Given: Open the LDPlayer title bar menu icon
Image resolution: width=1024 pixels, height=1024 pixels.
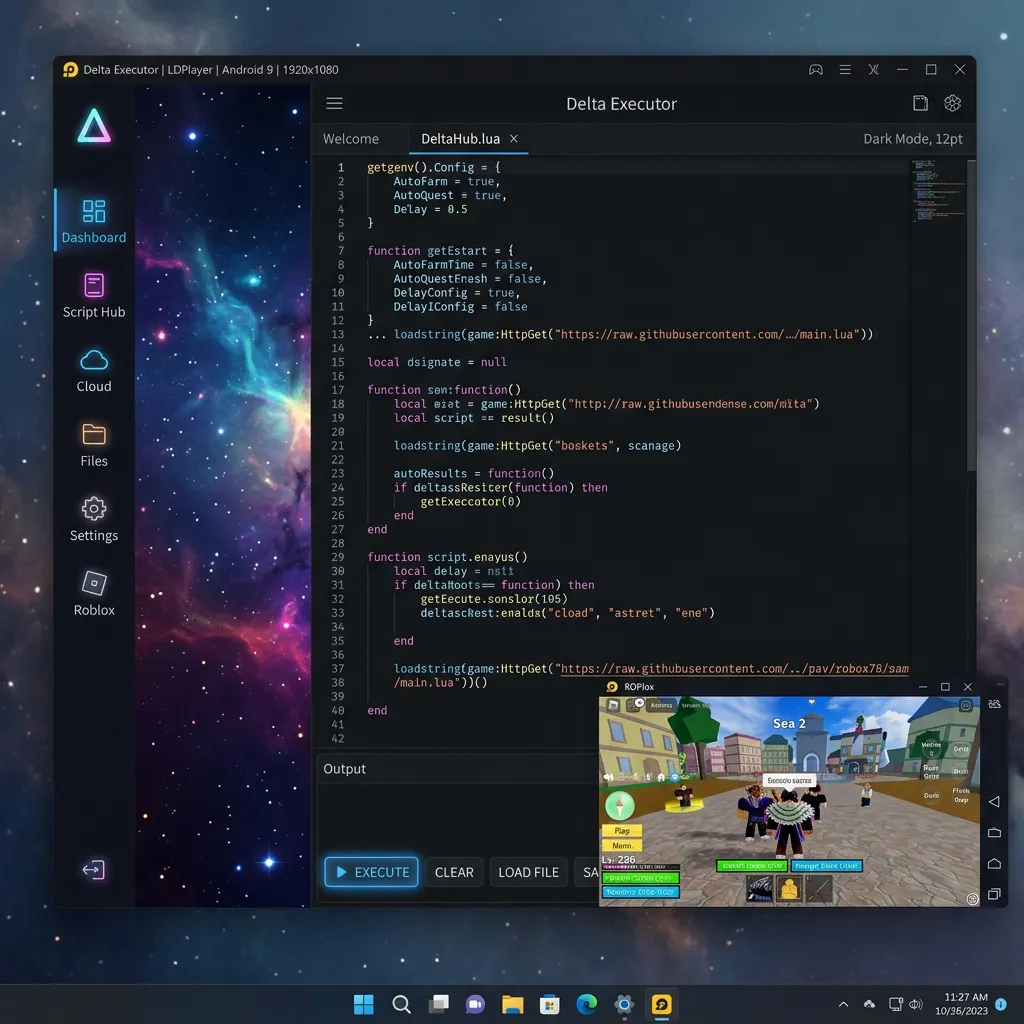Looking at the screenshot, I should click(x=844, y=69).
